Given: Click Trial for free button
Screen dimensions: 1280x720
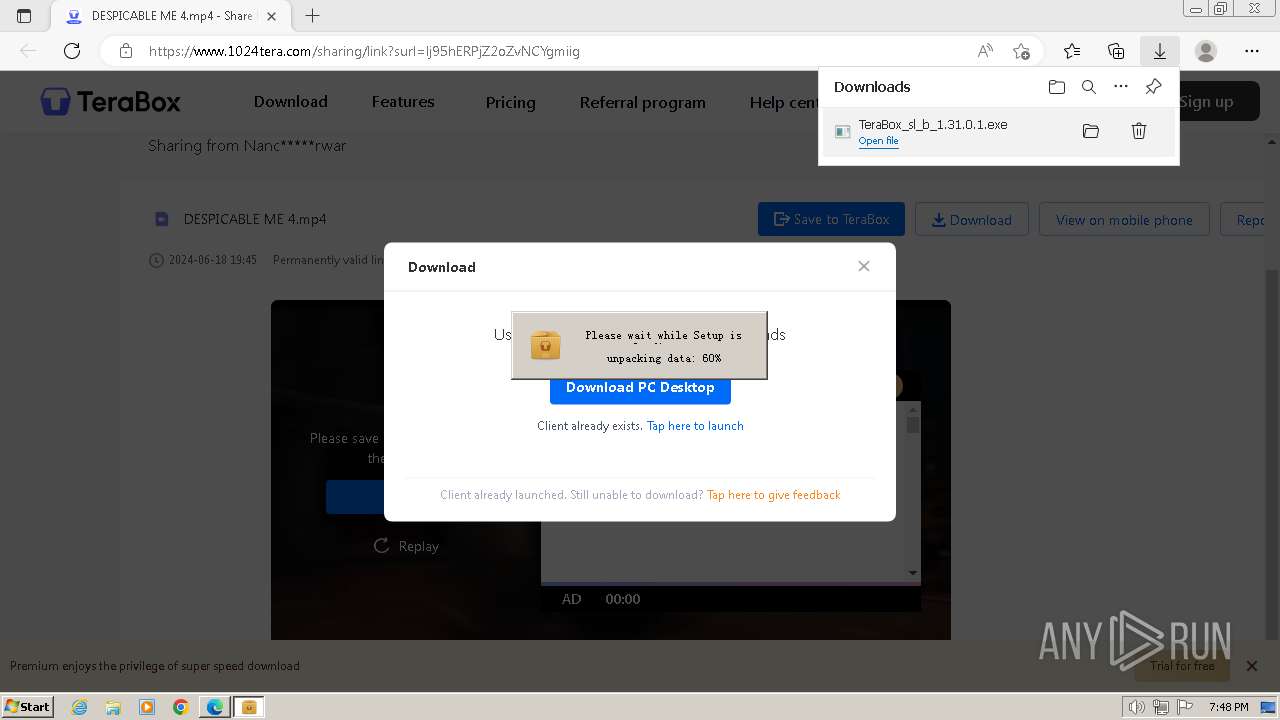Looking at the screenshot, I should (1182, 666).
